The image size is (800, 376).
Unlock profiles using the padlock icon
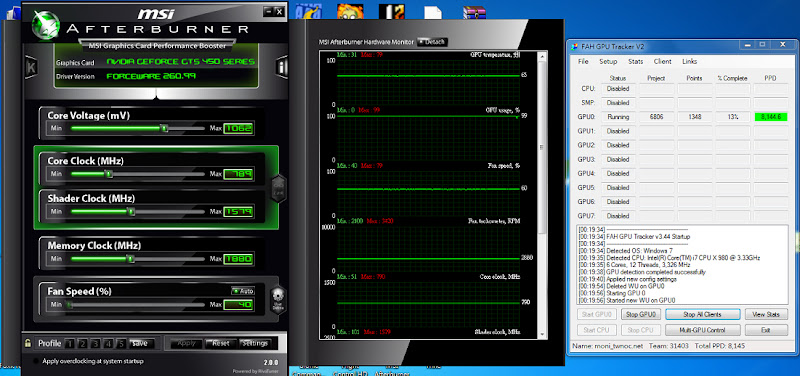[28, 343]
